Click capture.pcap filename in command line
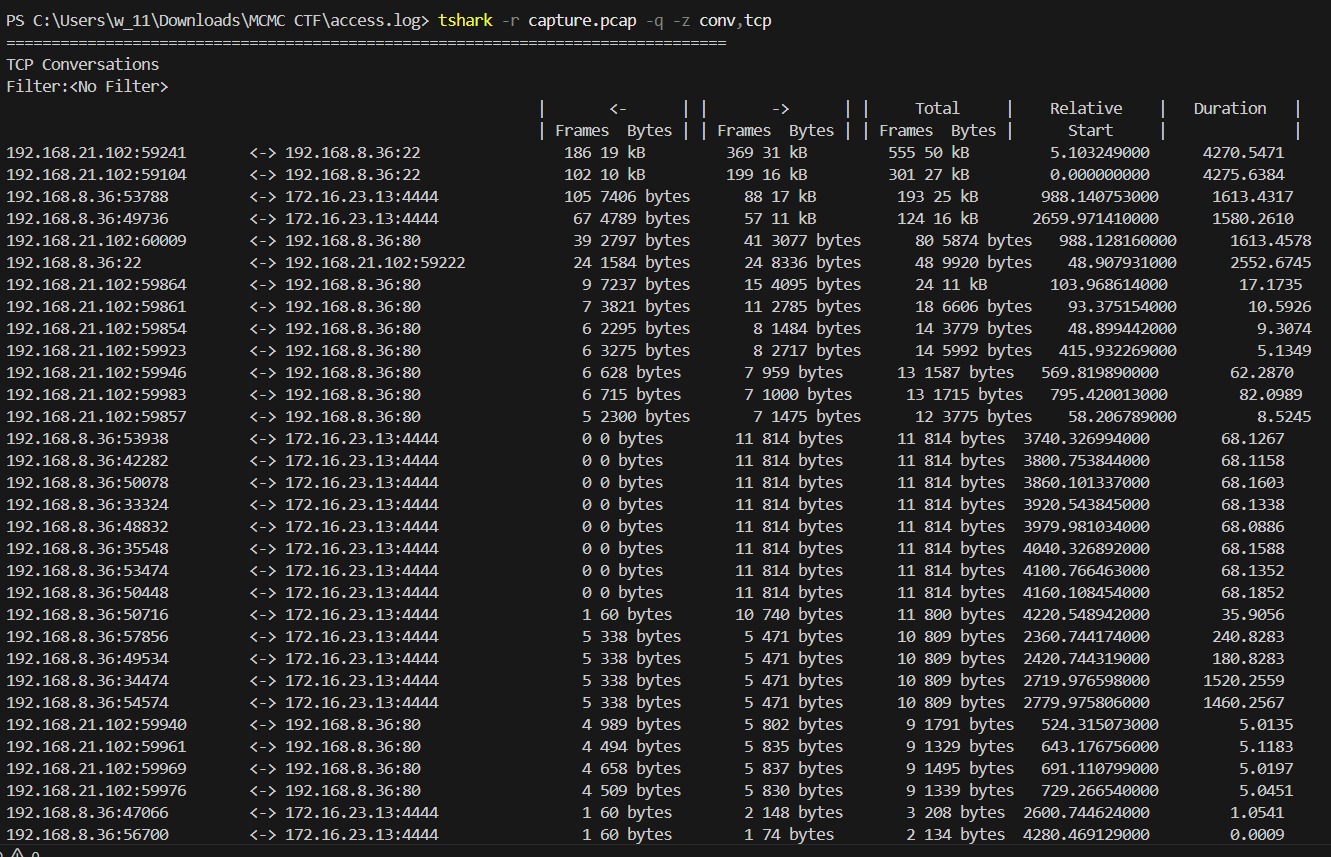1331x857 pixels. [x=581, y=20]
